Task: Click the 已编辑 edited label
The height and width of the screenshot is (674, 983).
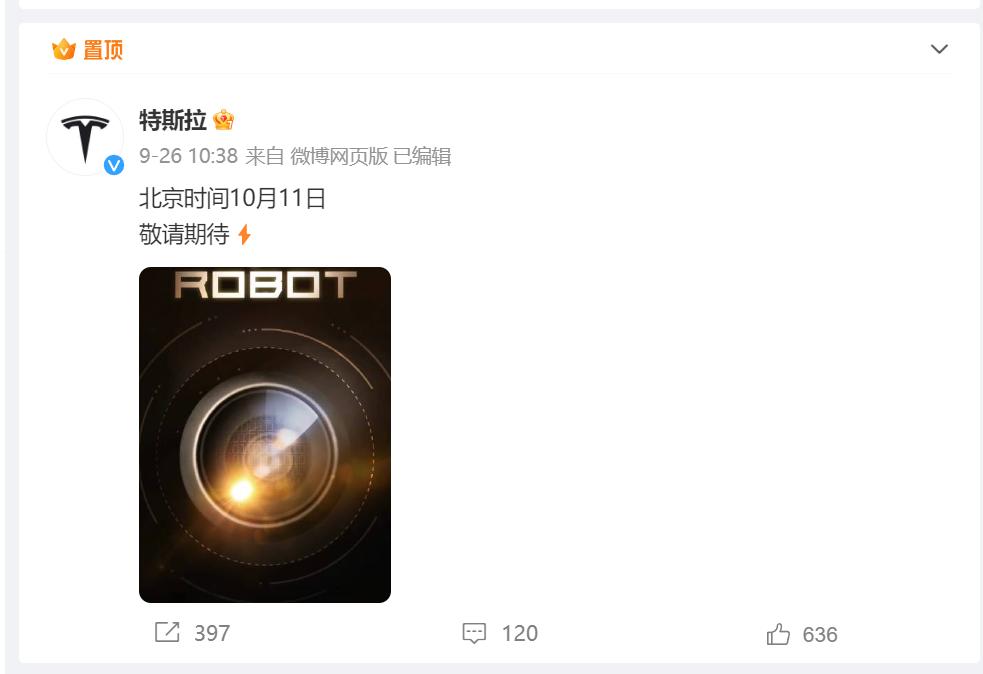Action: (422, 156)
